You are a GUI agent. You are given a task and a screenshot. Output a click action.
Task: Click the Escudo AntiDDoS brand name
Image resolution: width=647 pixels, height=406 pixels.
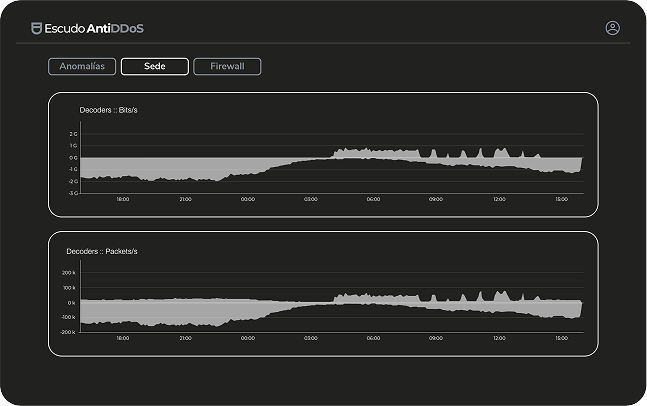(x=94, y=28)
